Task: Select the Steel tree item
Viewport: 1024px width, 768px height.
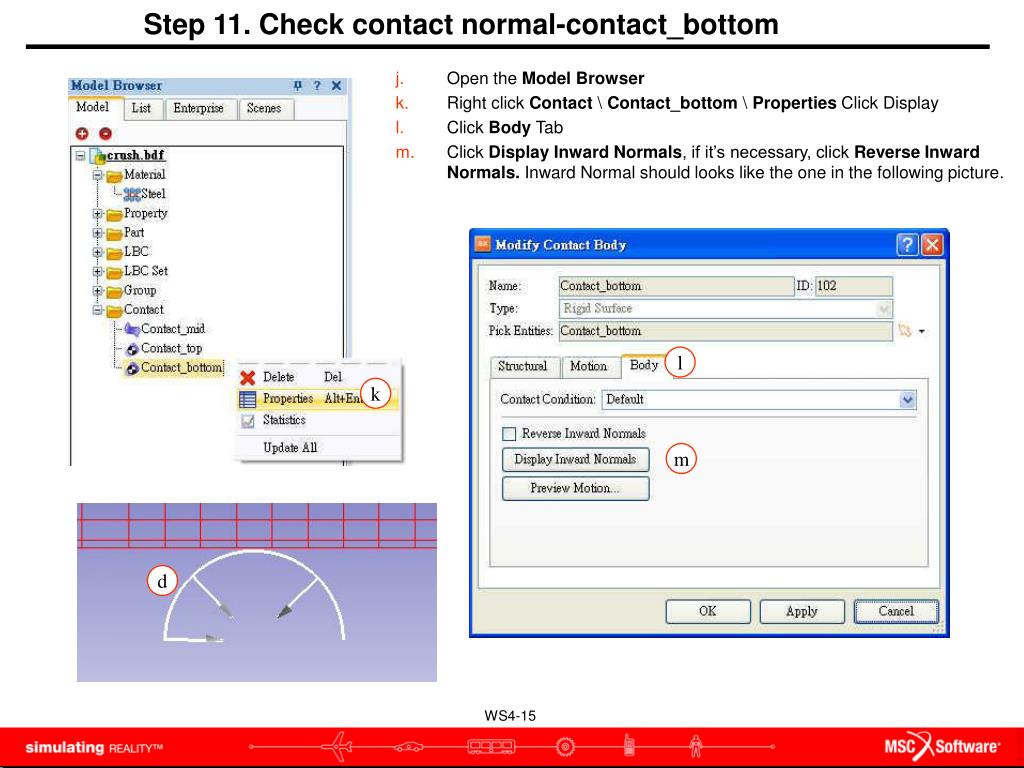Action: (153, 194)
